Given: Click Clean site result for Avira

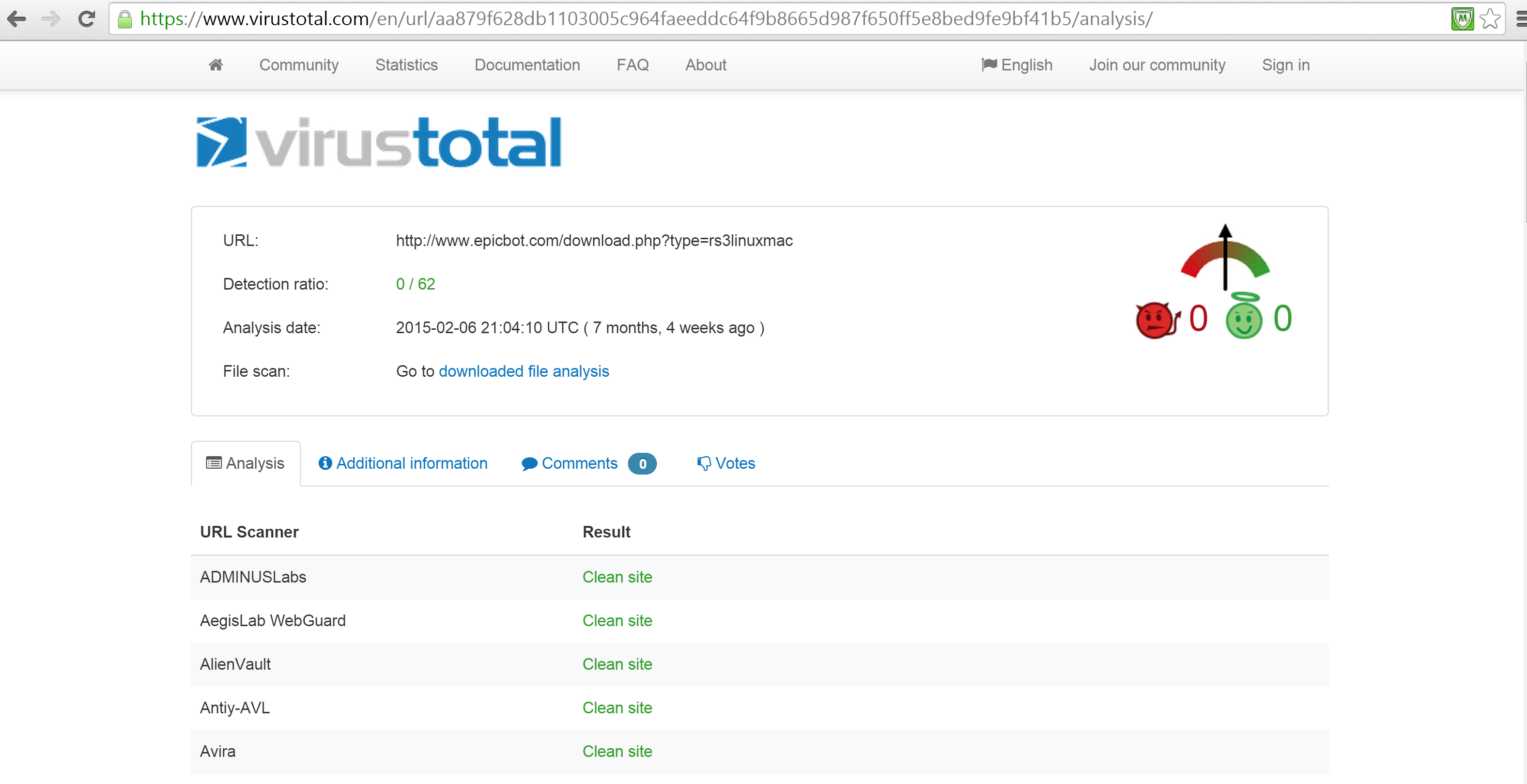Looking at the screenshot, I should (617, 752).
